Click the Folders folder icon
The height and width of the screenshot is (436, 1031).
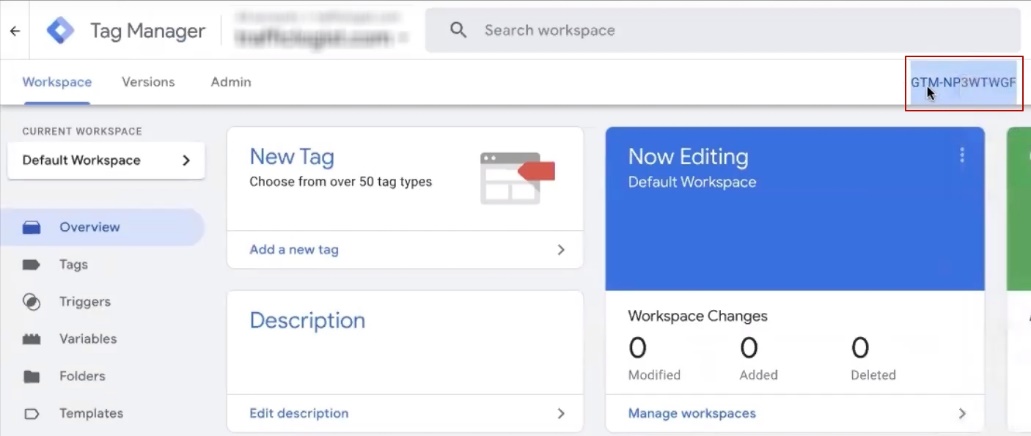[31, 377]
